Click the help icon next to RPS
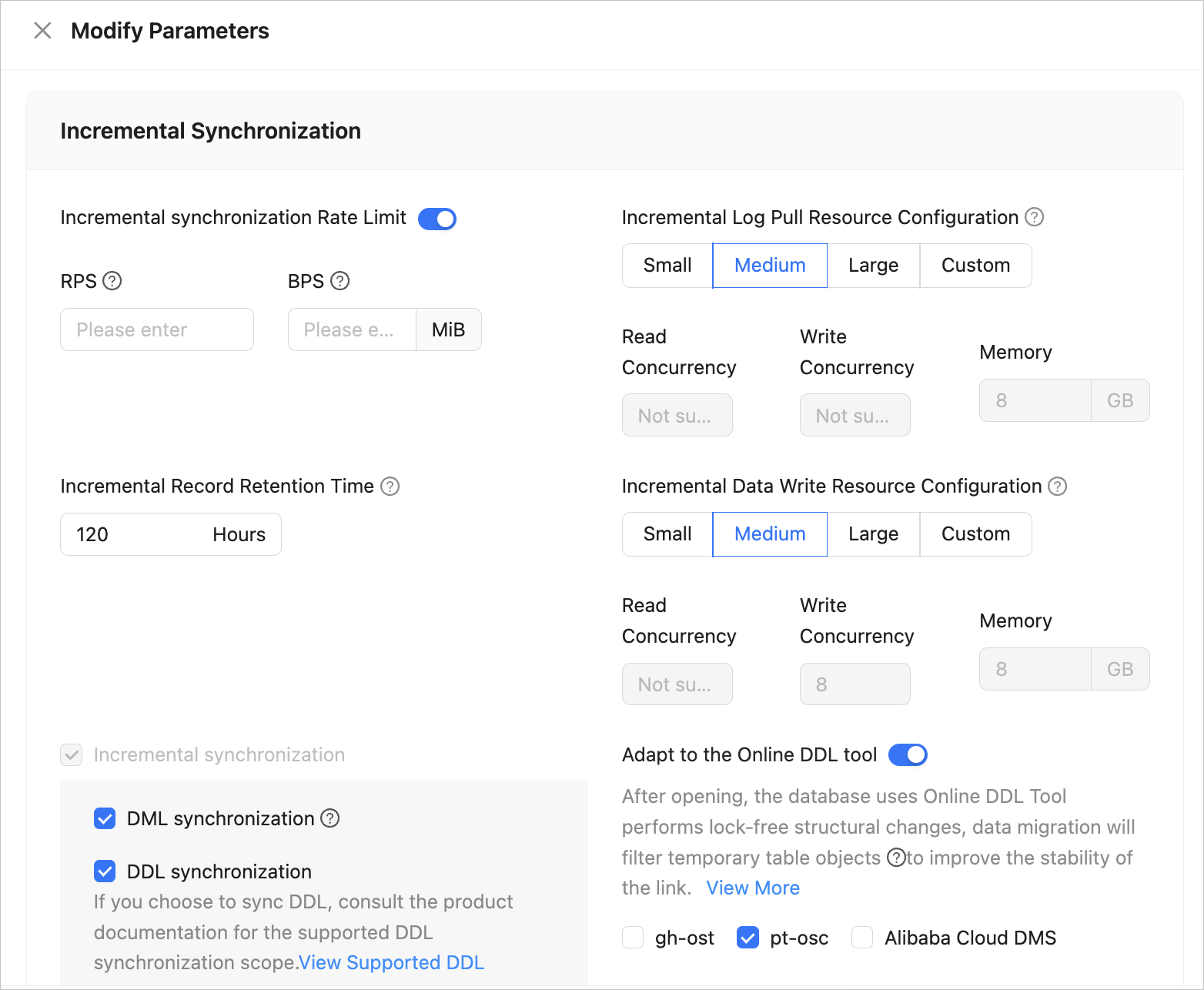 [x=112, y=281]
